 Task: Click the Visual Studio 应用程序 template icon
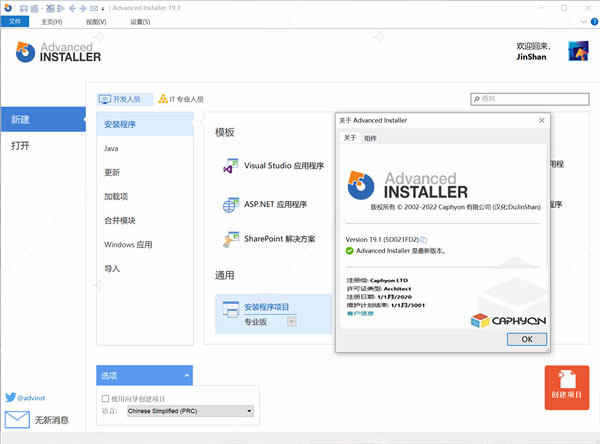[231, 166]
